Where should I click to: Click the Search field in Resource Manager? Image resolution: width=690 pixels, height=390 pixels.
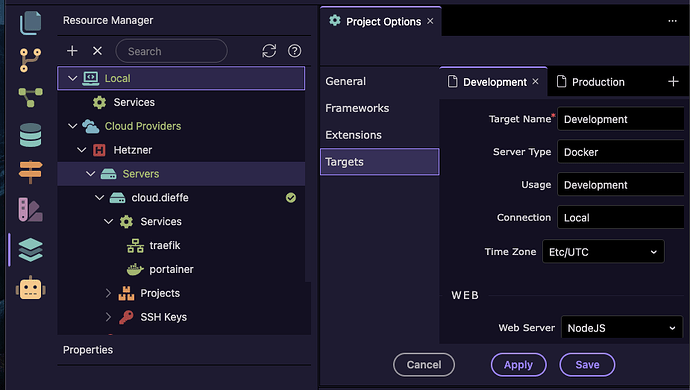click(171, 51)
